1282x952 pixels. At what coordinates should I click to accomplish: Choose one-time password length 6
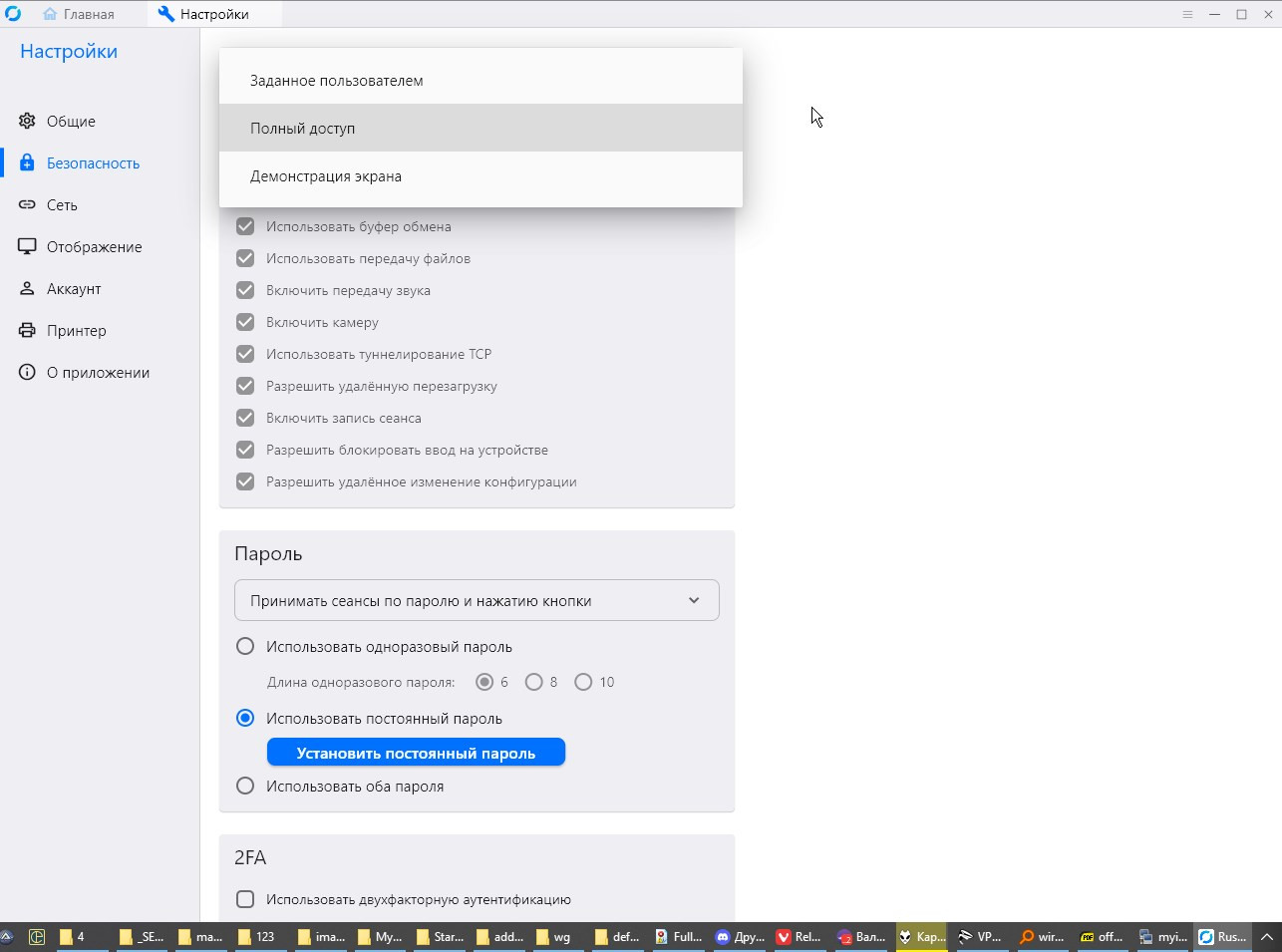coord(484,682)
